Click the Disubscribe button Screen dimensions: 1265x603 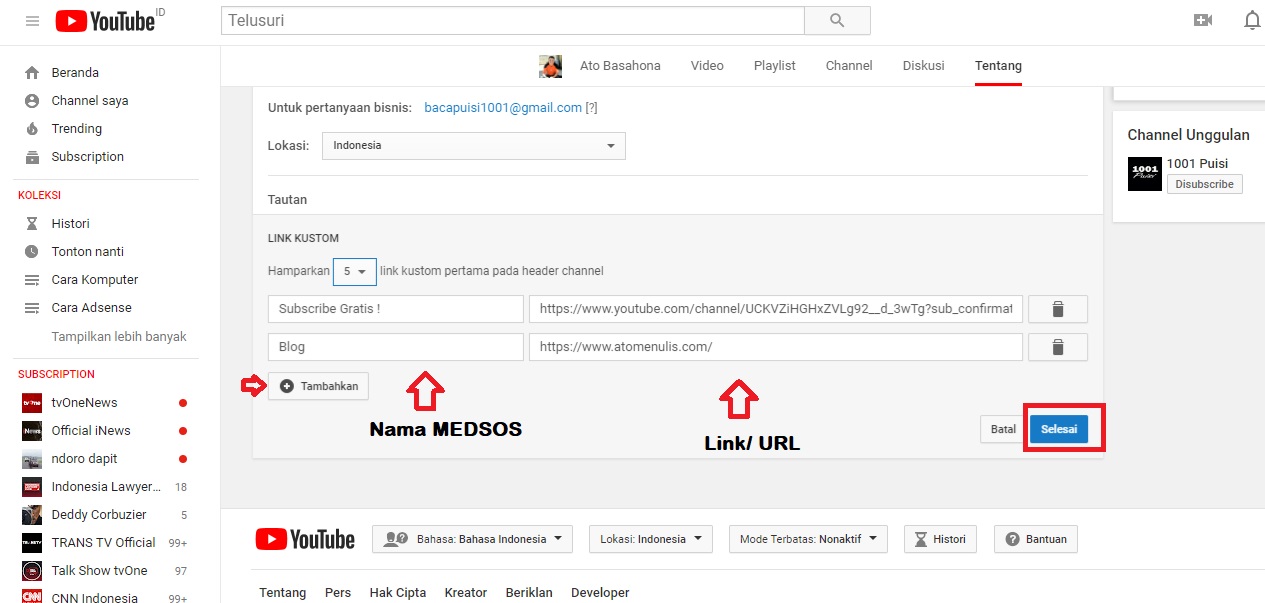(1204, 184)
